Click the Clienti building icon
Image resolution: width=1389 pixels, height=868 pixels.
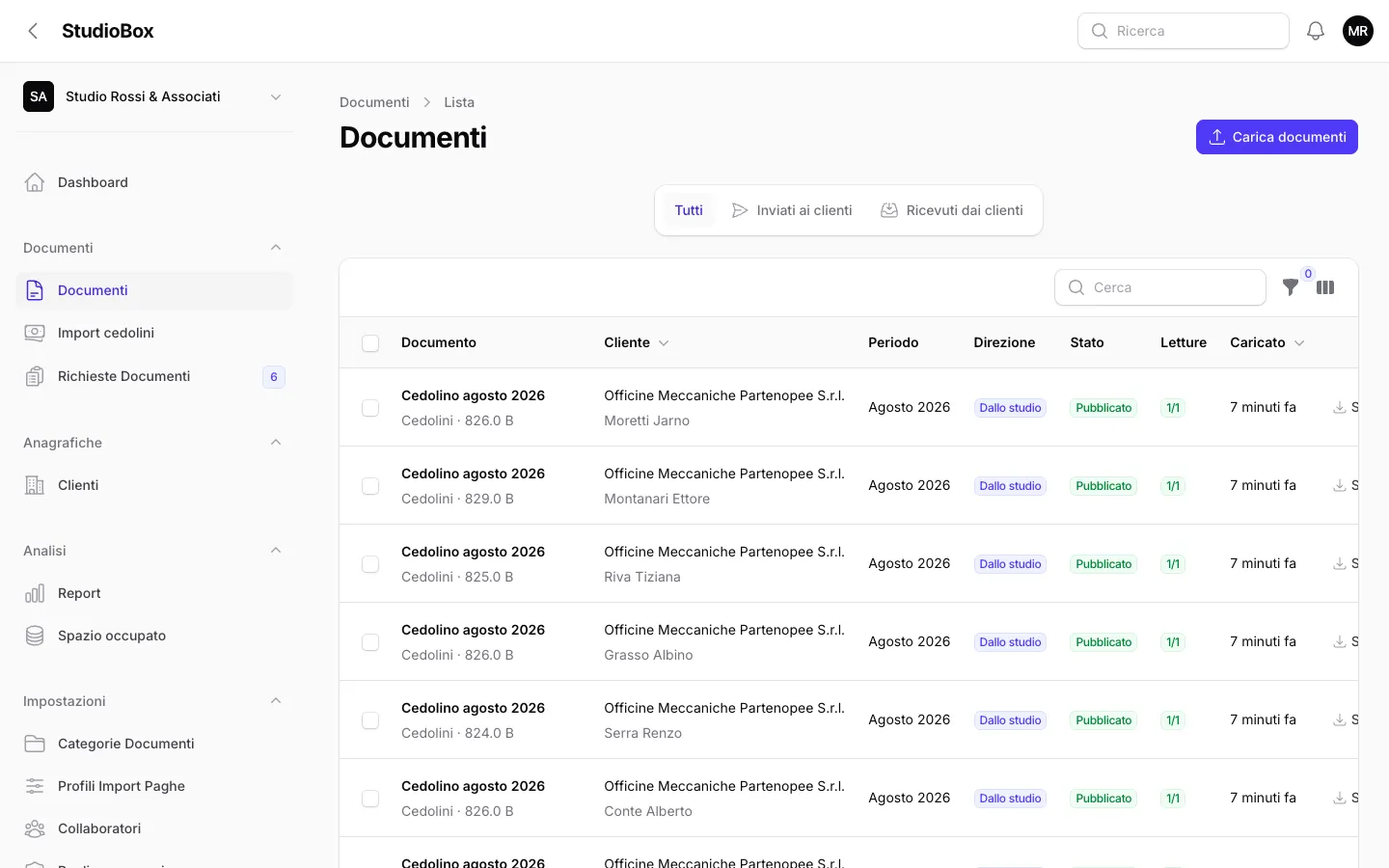pos(35,485)
